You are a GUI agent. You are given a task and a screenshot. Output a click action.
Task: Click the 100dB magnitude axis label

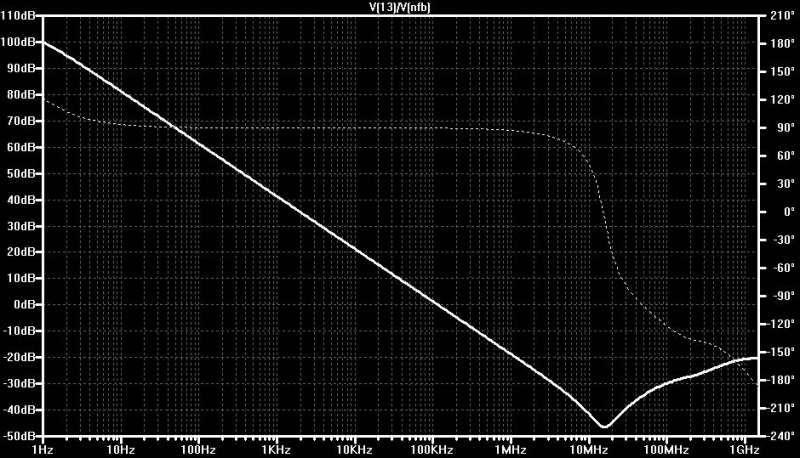18,42
